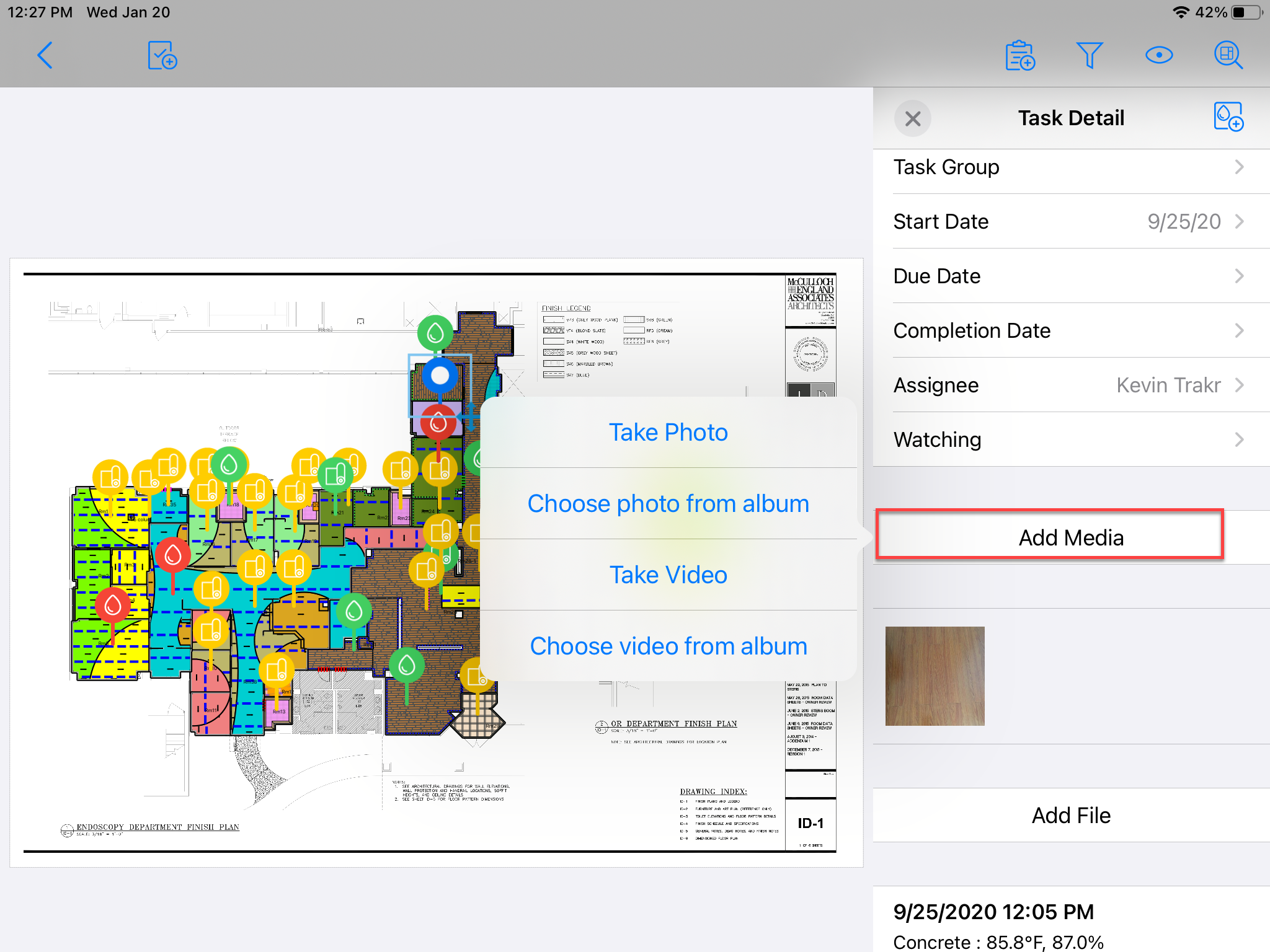Image resolution: width=1270 pixels, height=952 pixels.
Task: Open the filter funnel icon
Action: coord(1089,56)
